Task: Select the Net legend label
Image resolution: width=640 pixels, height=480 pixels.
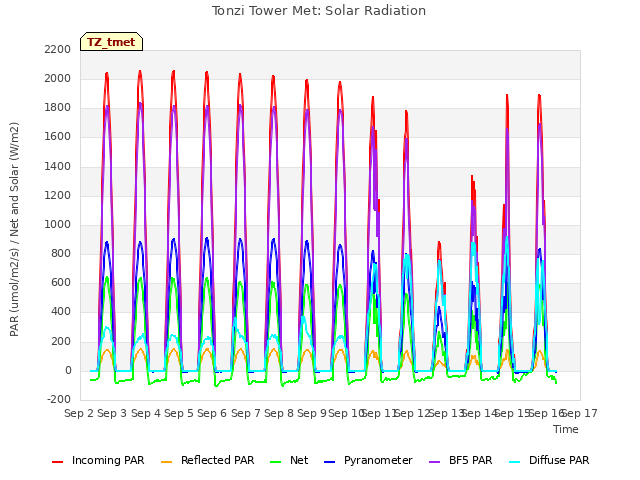Action: (x=299, y=460)
